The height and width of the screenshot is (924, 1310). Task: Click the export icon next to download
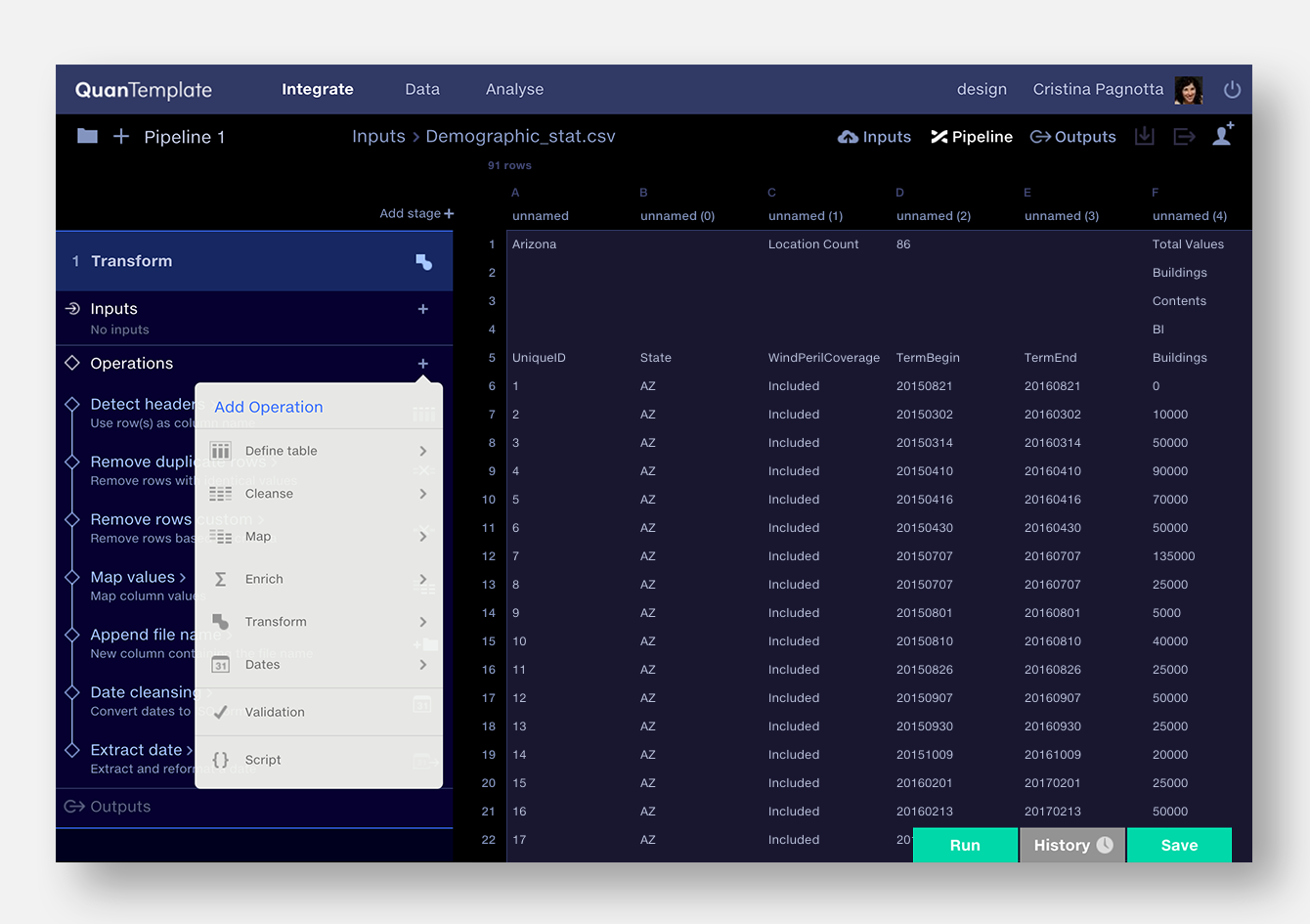[x=1184, y=136]
